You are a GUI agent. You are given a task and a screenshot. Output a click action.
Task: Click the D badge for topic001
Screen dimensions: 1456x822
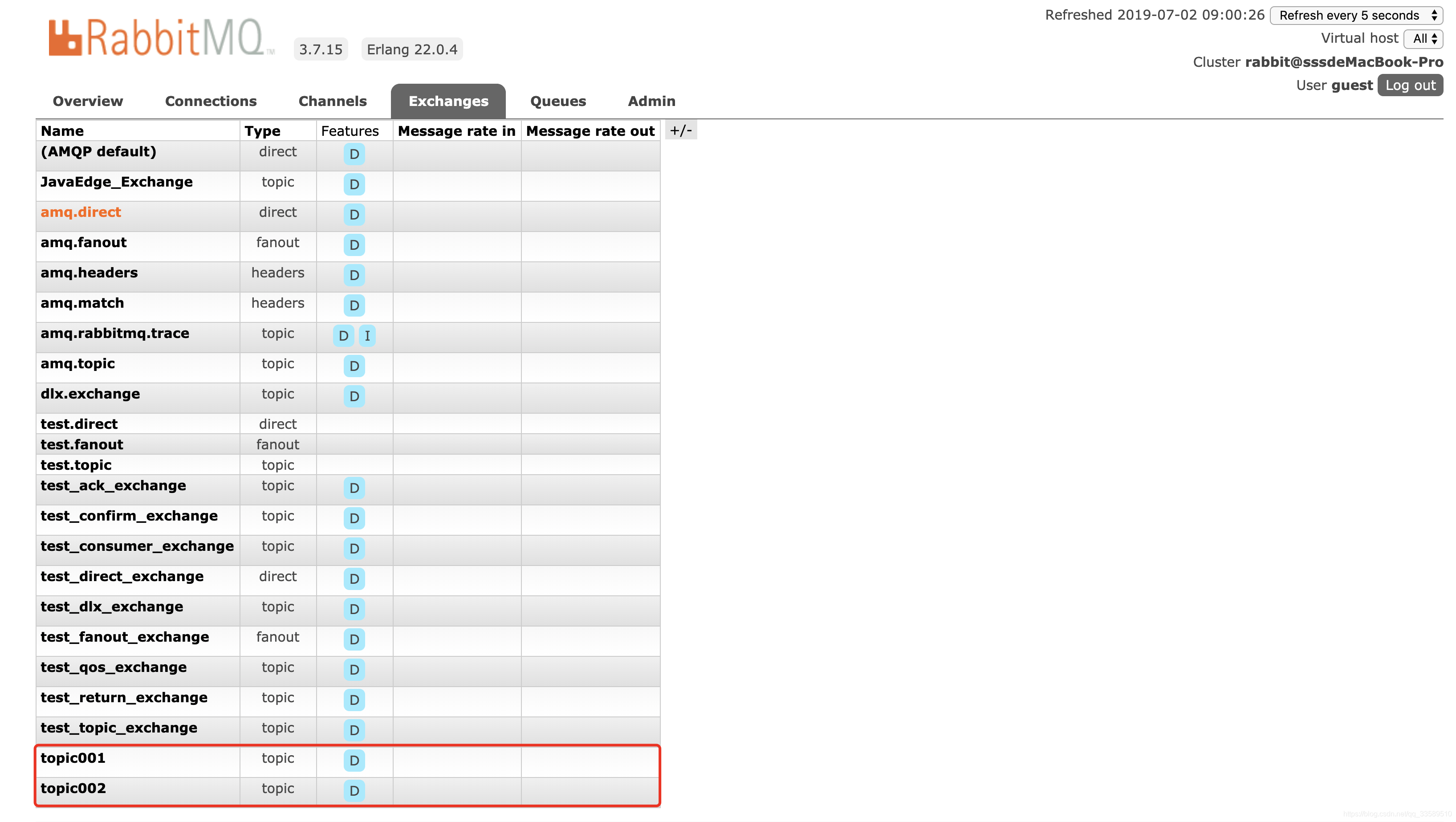[x=354, y=761]
